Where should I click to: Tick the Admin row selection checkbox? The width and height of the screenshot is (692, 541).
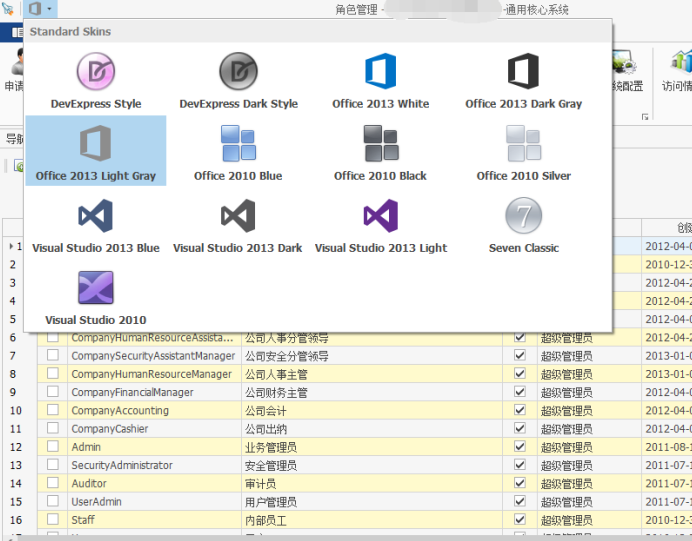point(53,447)
